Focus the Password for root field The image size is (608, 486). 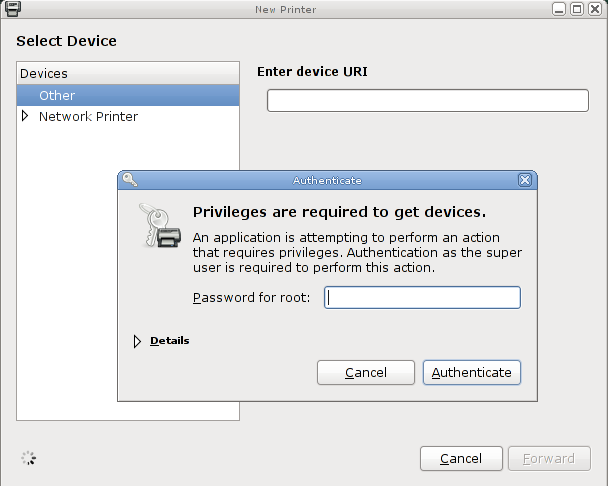(x=422, y=297)
